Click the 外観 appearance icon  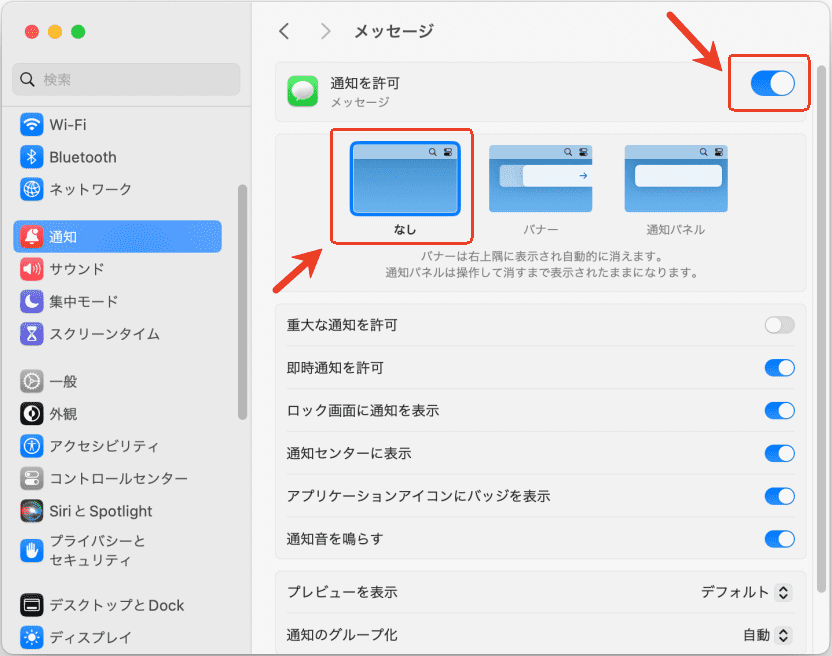pyautogui.click(x=32, y=414)
